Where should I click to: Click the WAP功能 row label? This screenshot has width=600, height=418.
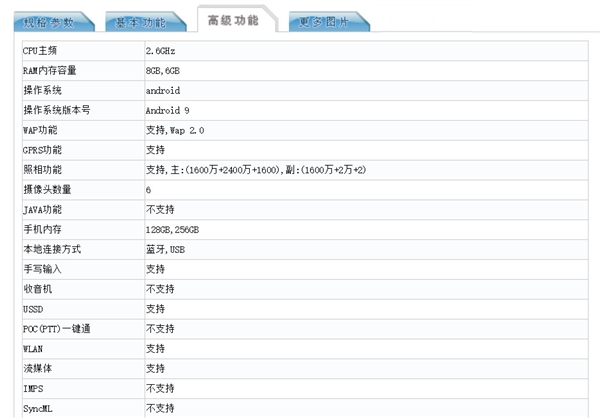click(x=41, y=130)
